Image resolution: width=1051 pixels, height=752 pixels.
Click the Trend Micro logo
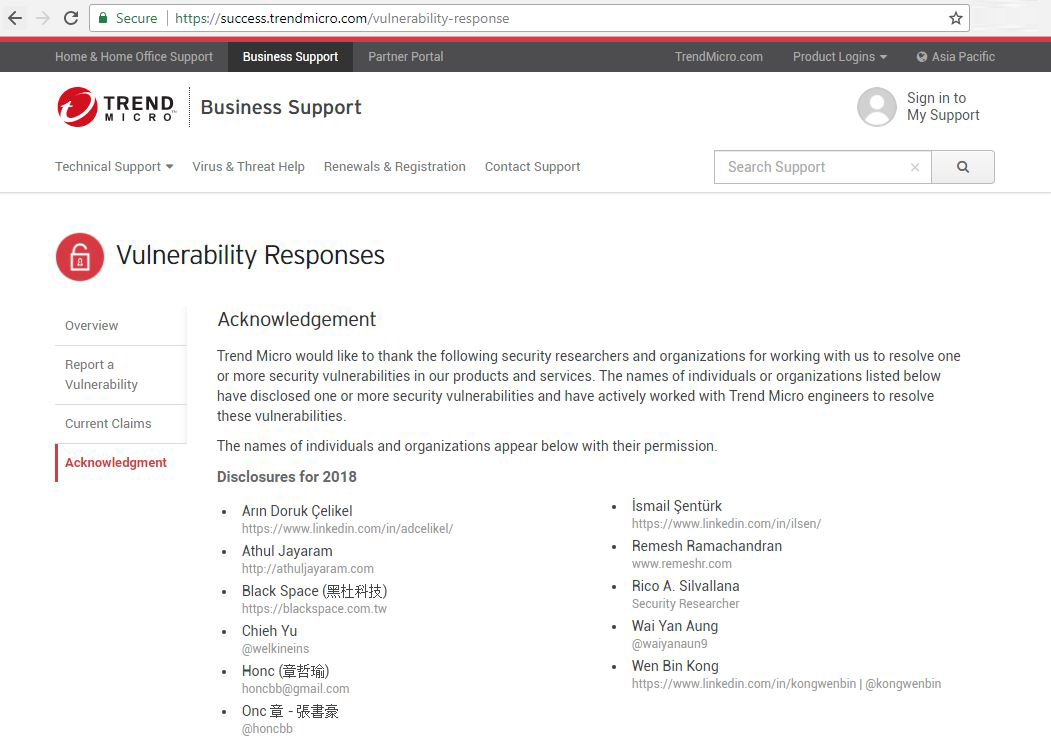(117, 107)
